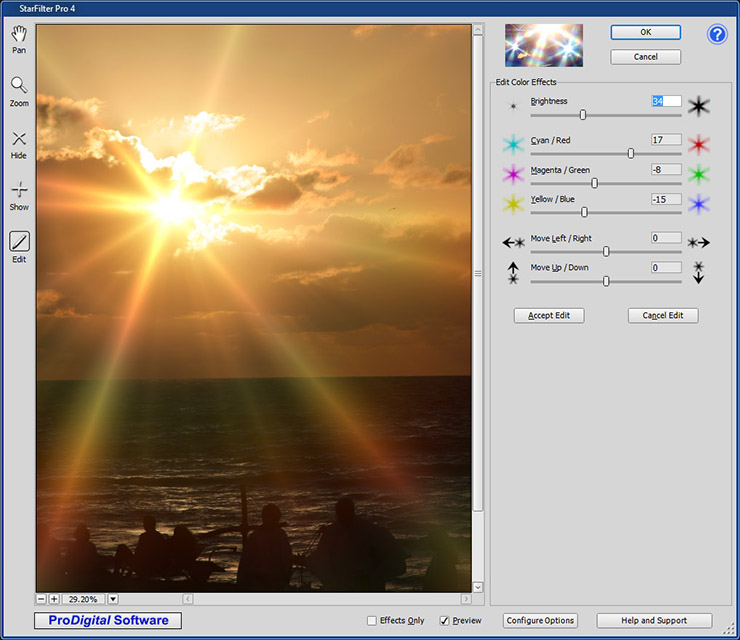The height and width of the screenshot is (640, 740).
Task: Click the small dim star brightness icon
Action: coord(513,106)
